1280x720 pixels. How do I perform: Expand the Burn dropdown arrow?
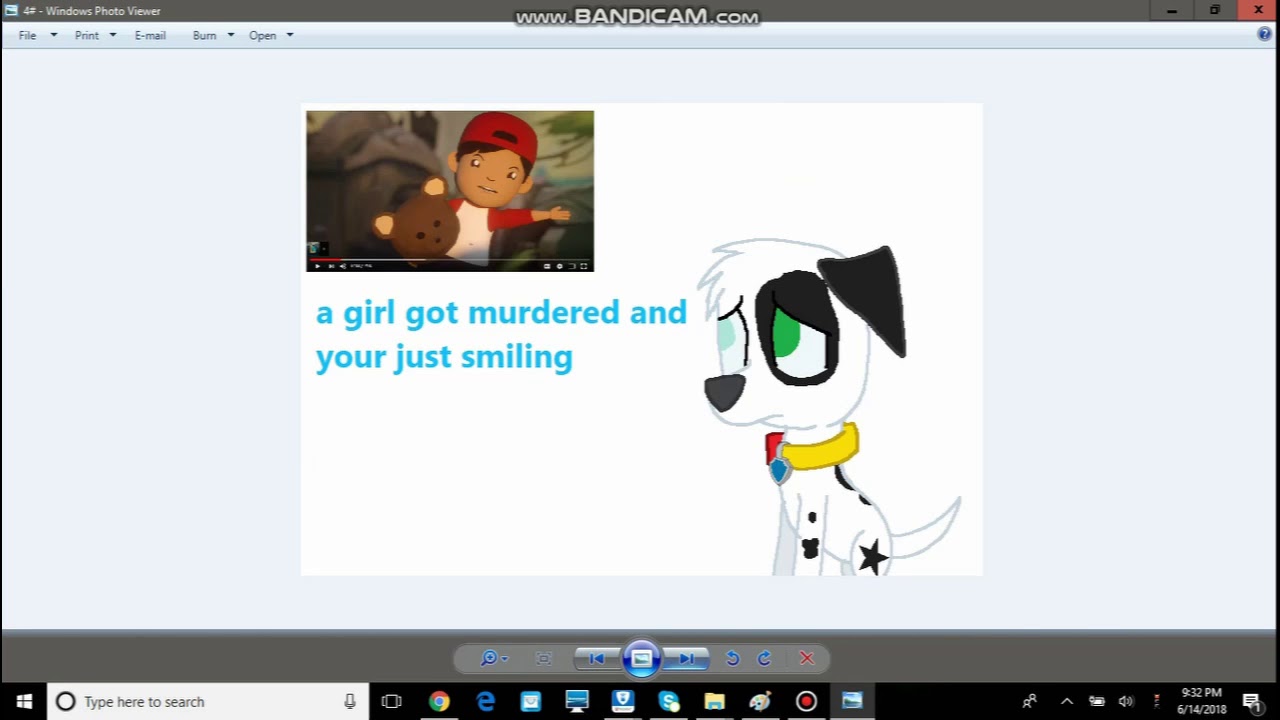coord(231,35)
